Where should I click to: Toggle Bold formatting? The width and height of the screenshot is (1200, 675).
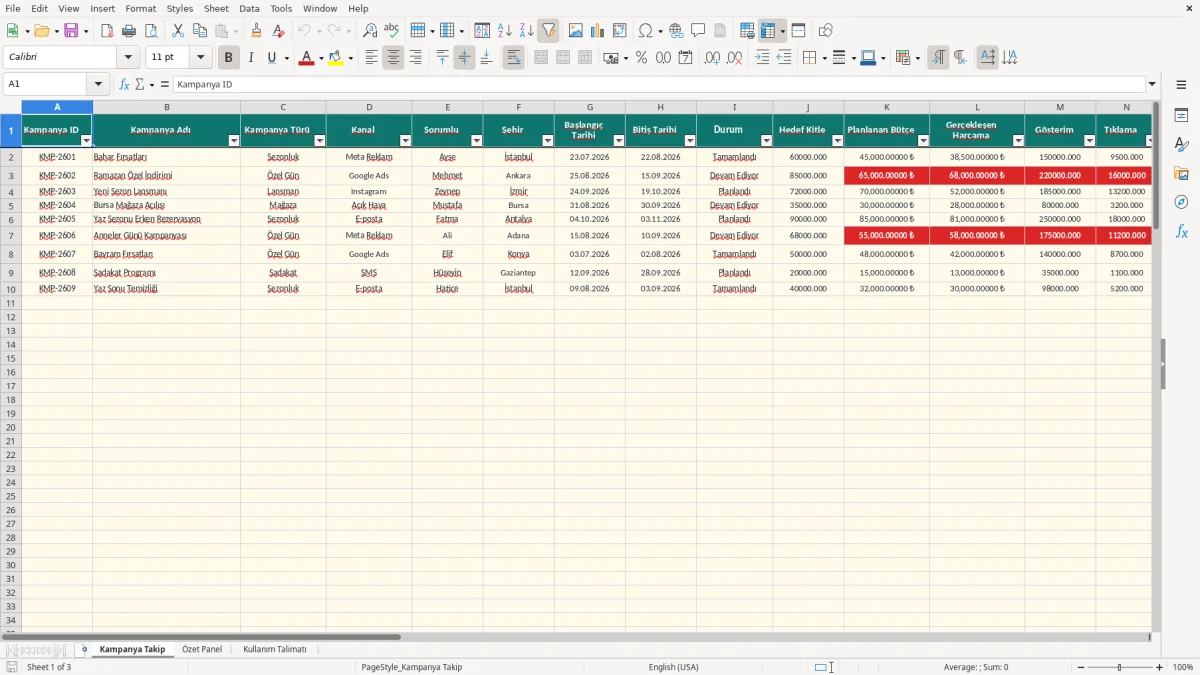click(229, 58)
